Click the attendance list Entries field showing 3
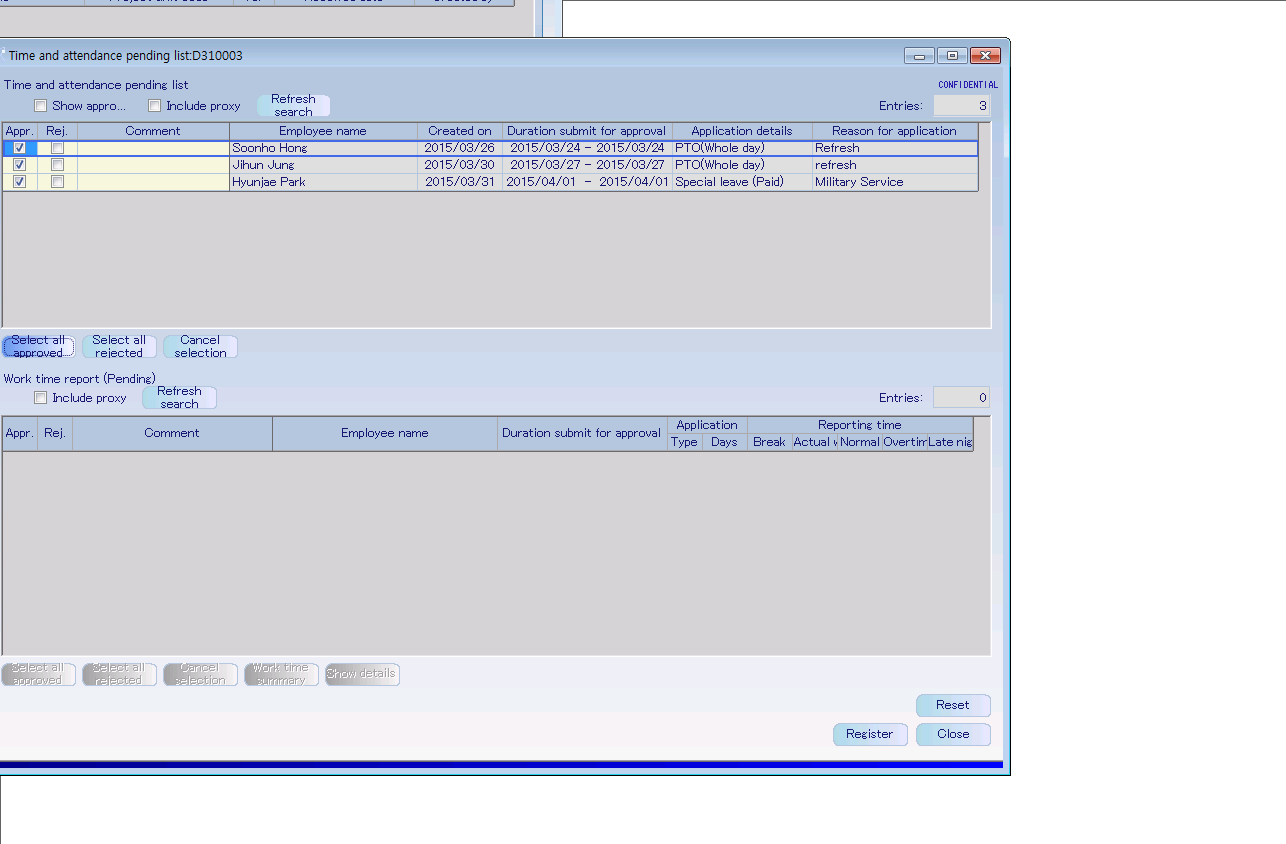This screenshot has width=1286, height=844. pyautogui.click(x=962, y=106)
